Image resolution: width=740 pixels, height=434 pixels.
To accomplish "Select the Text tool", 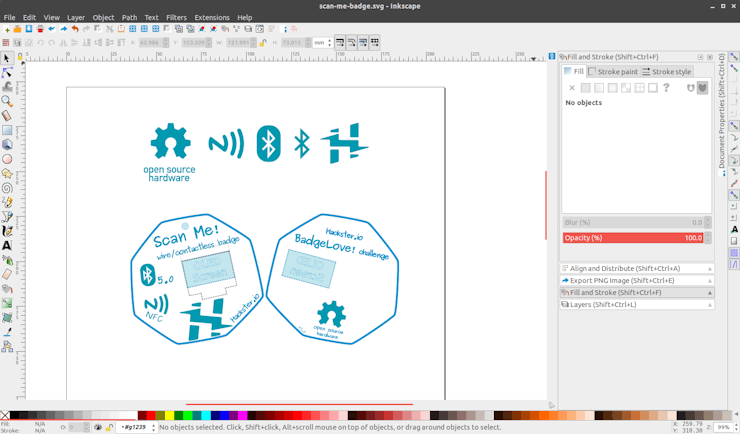I will [x=7, y=245].
